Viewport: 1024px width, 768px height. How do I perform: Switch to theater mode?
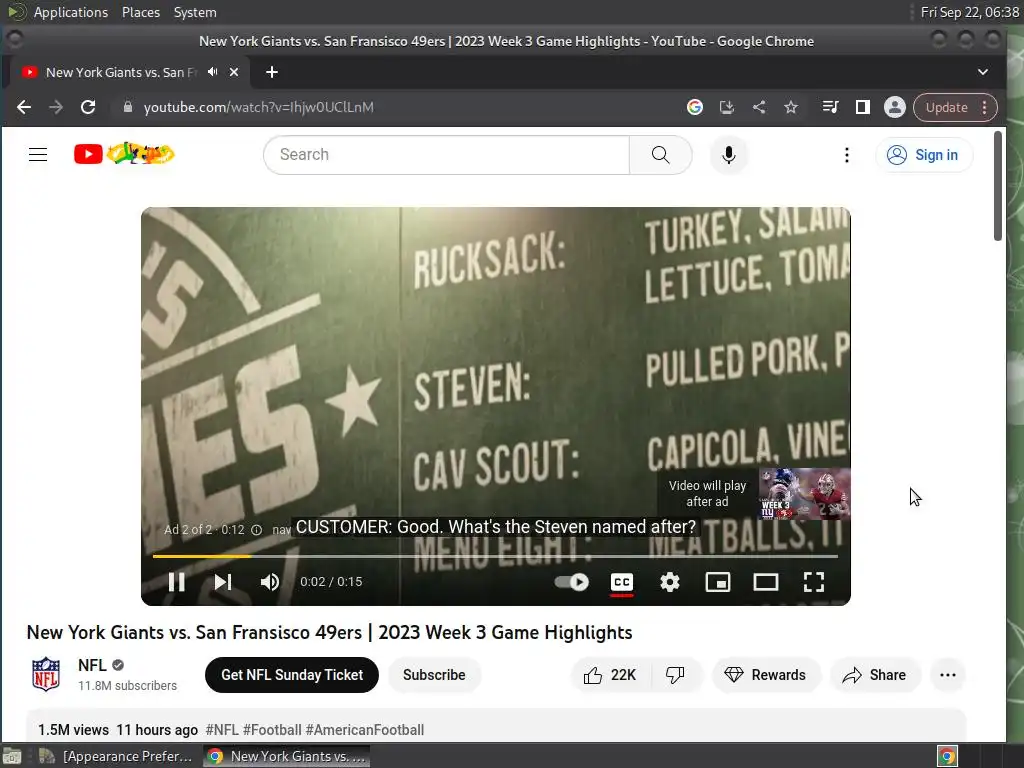(x=765, y=582)
